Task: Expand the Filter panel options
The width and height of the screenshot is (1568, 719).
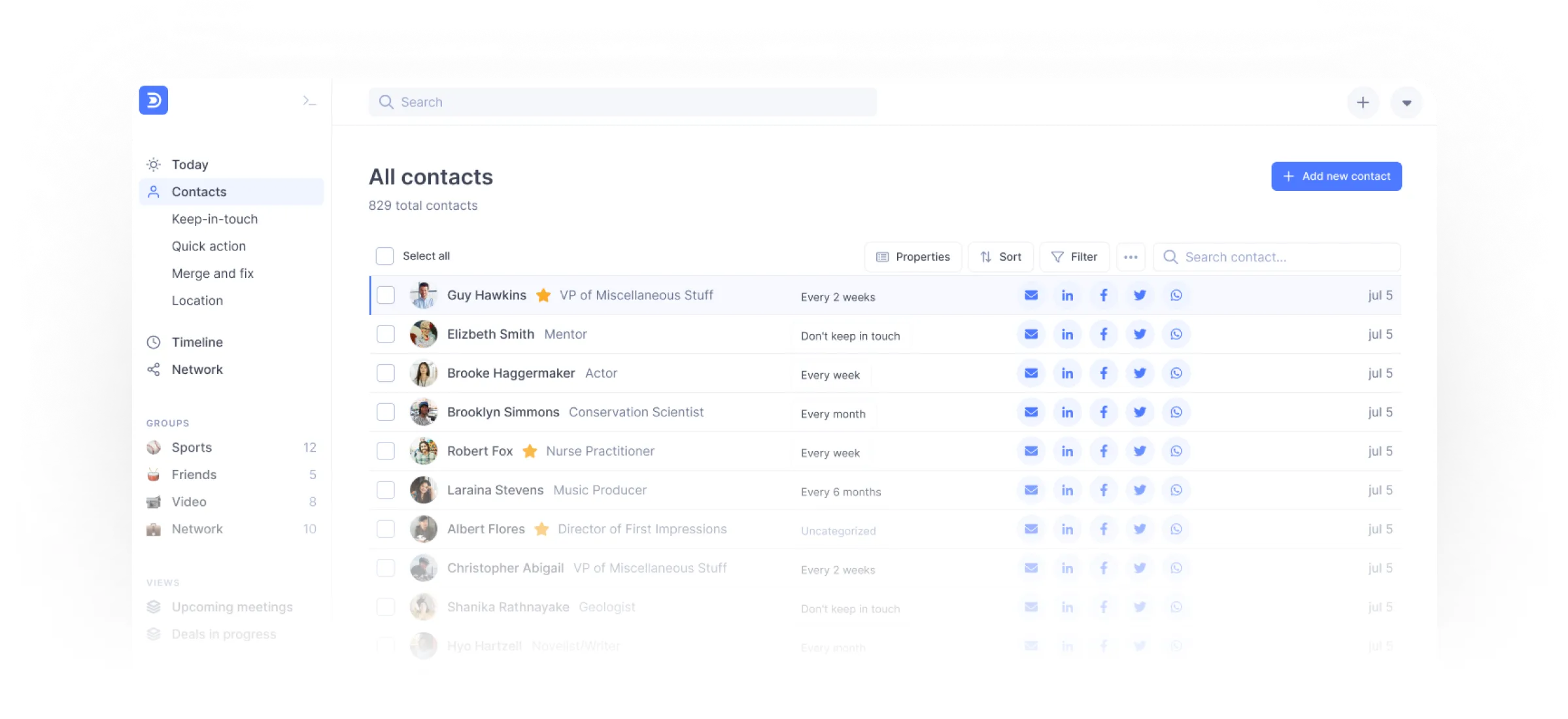Action: point(1074,256)
